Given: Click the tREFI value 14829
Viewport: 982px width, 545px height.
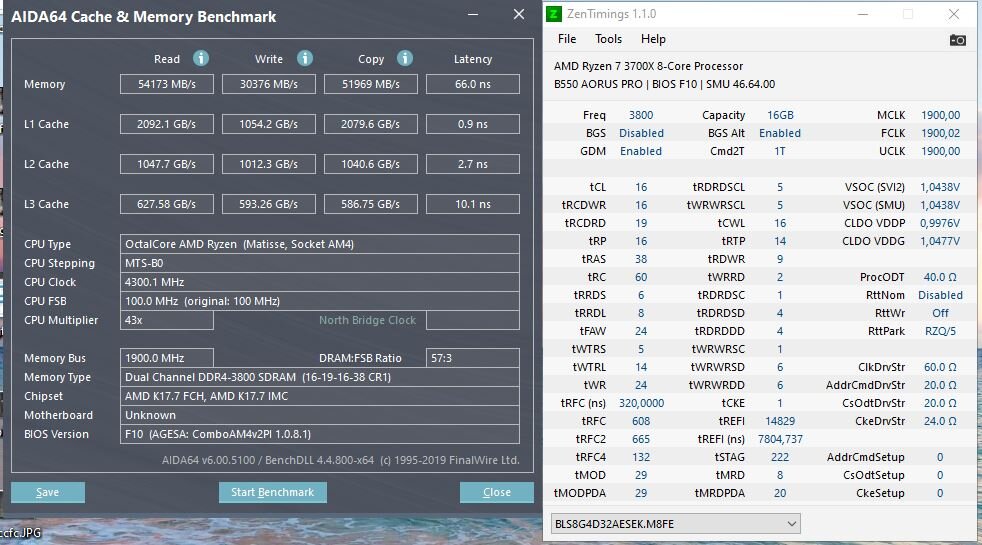Looking at the screenshot, I should (x=780, y=421).
